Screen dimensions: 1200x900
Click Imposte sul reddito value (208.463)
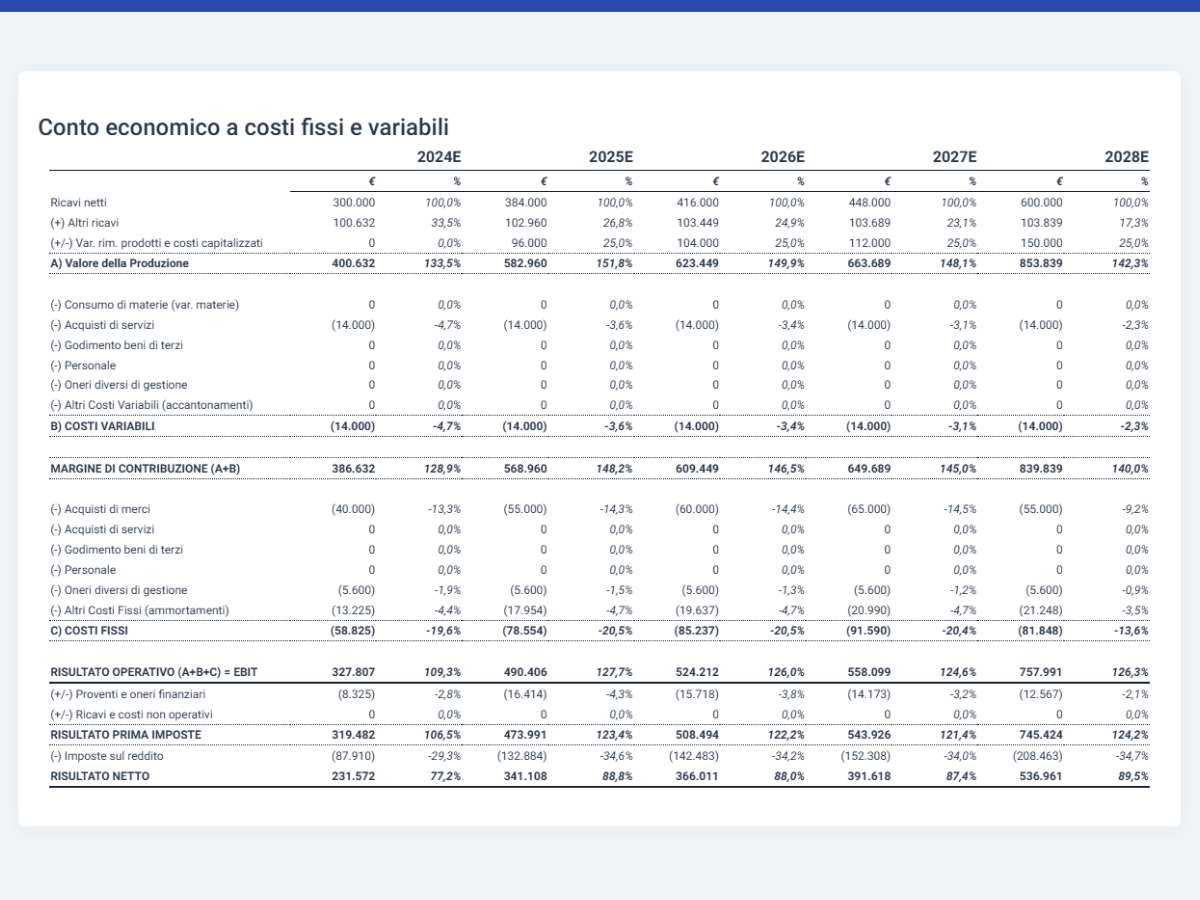pos(1038,756)
